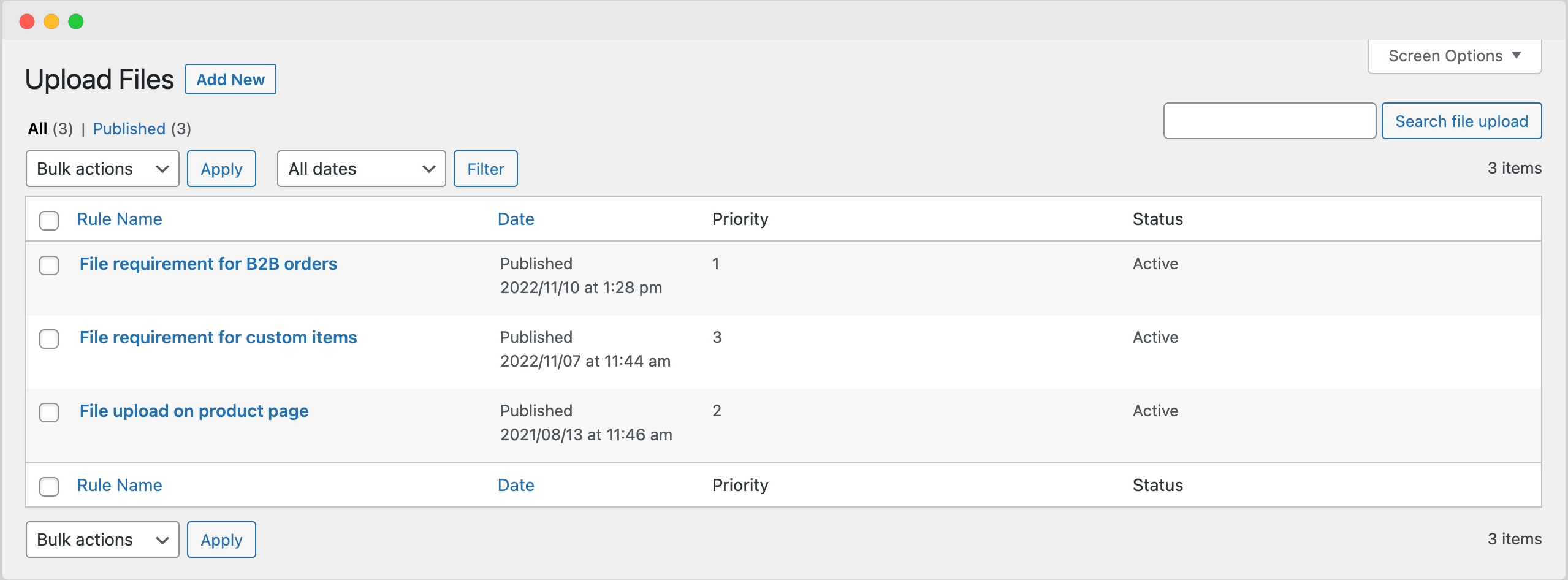Screen dimensions: 1568x580
Task: Check the File upload on product page row
Action: click(49, 413)
